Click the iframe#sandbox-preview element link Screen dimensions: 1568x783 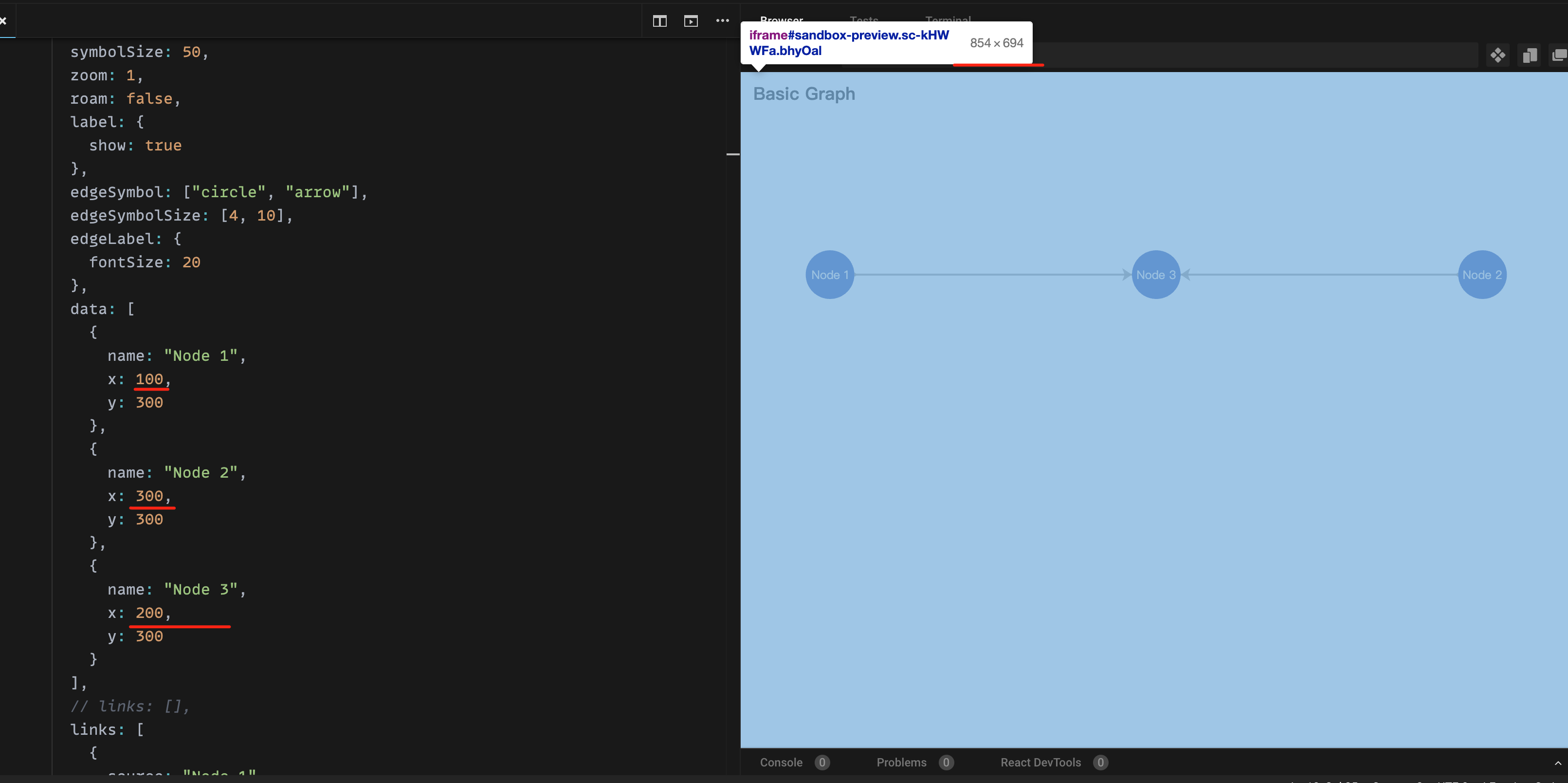pos(850,43)
